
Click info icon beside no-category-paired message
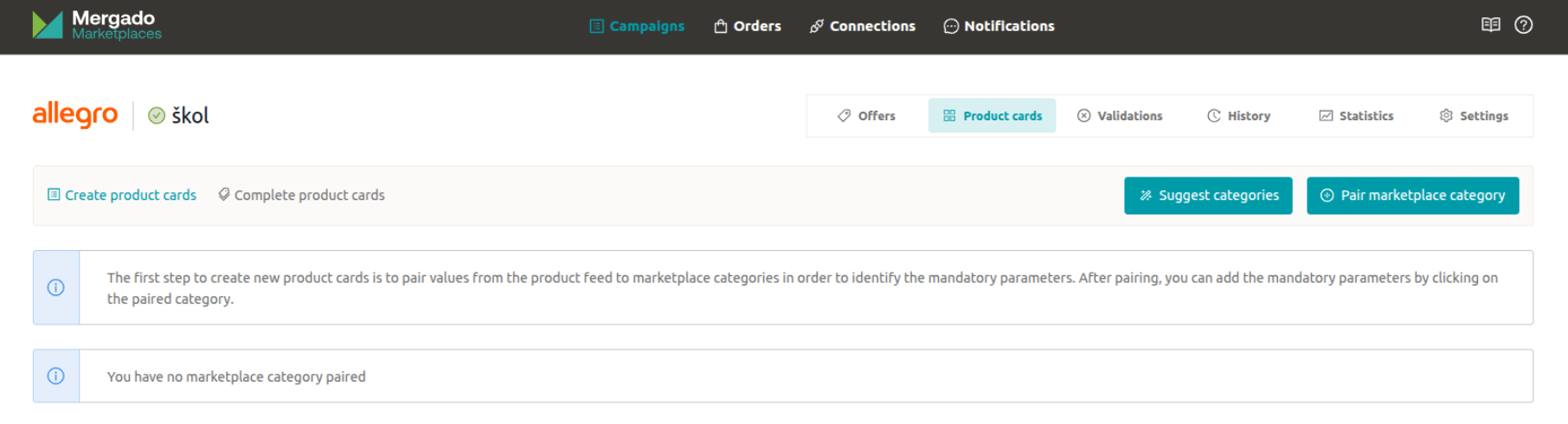point(56,376)
